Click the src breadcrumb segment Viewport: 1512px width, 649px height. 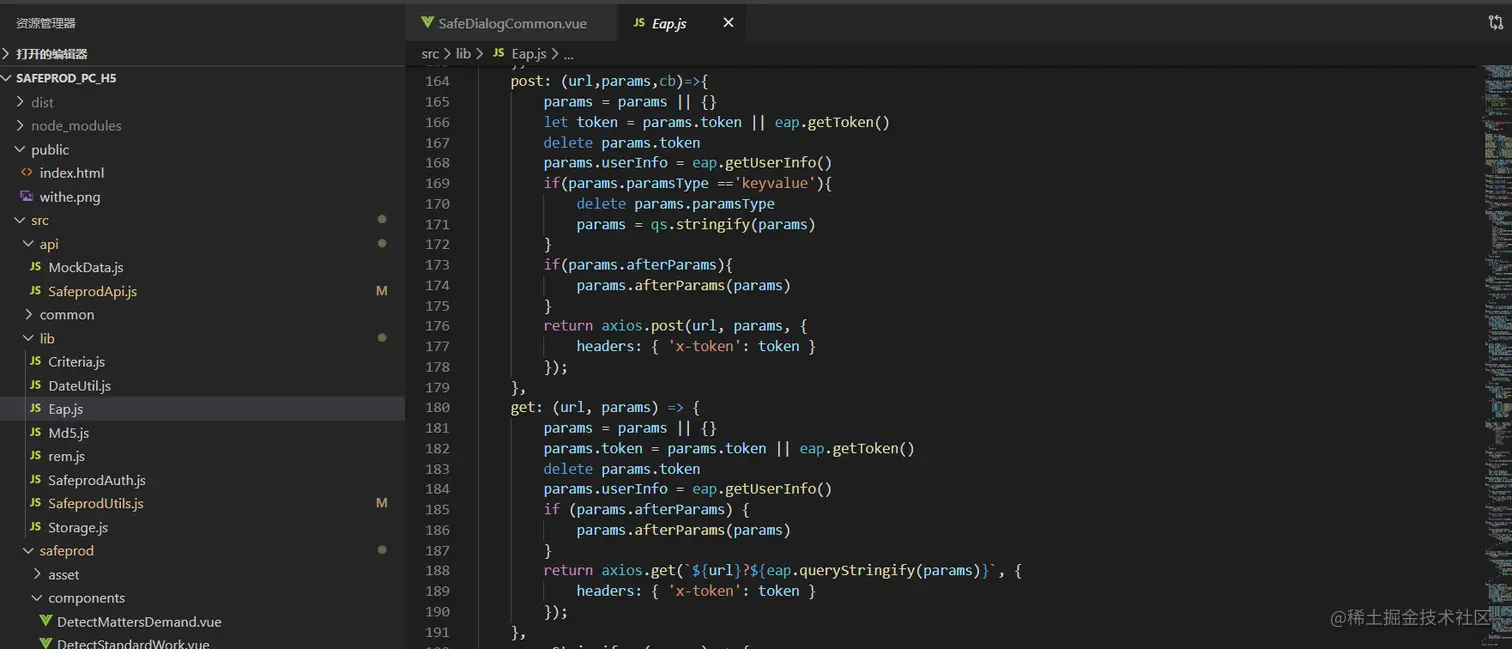point(430,54)
